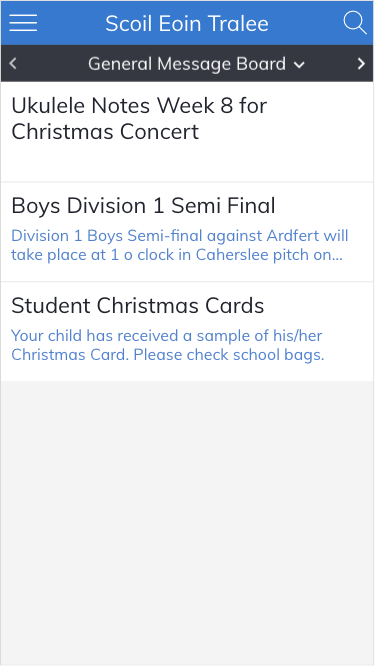
Task: Click dark board bar left of dropdown label
Action: pyautogui.click(x=53, y=64)
